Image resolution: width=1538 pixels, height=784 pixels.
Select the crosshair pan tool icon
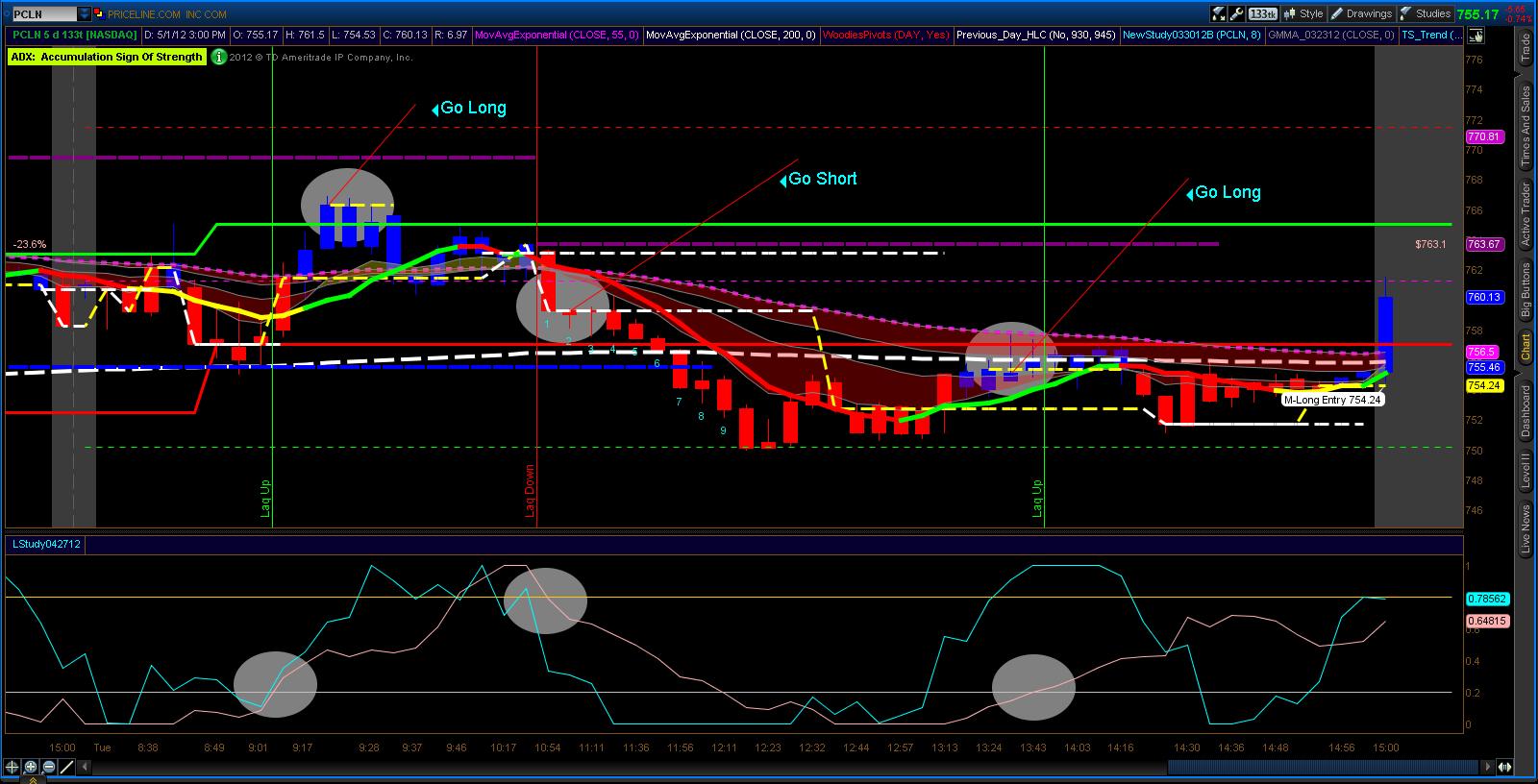tap(12, 767)
